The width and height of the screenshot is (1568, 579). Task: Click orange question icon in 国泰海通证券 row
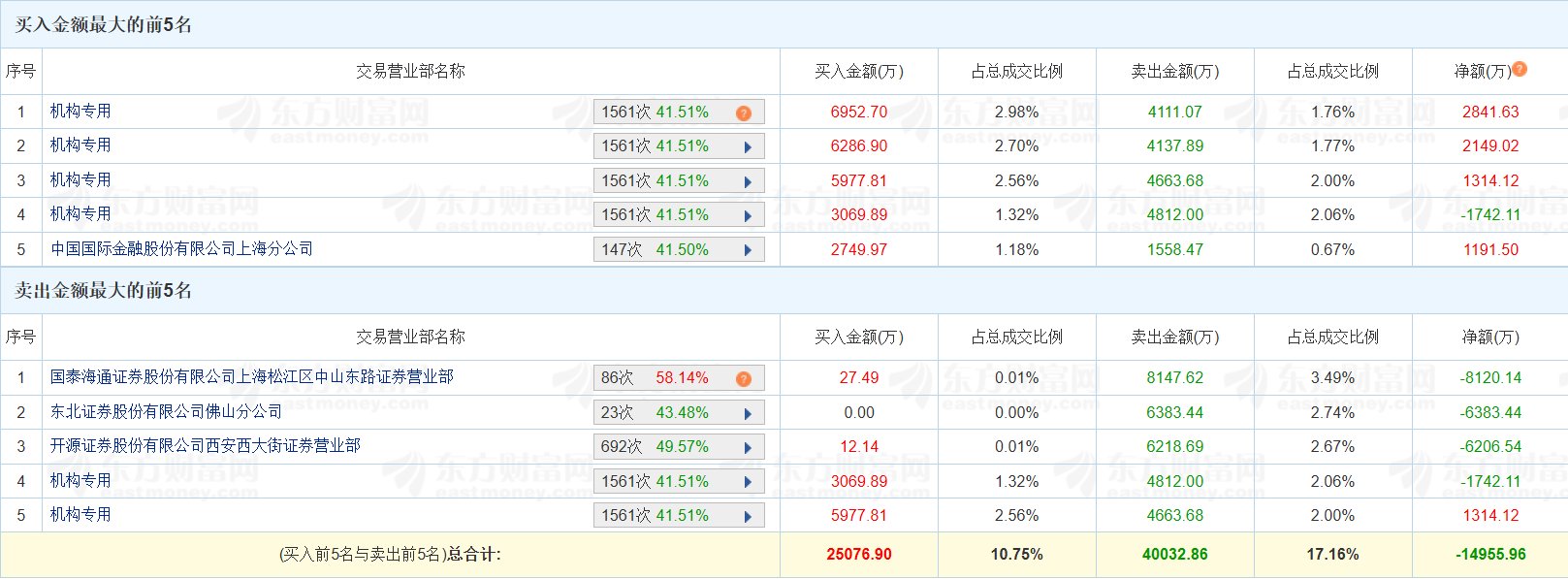[x=744, y=378]
